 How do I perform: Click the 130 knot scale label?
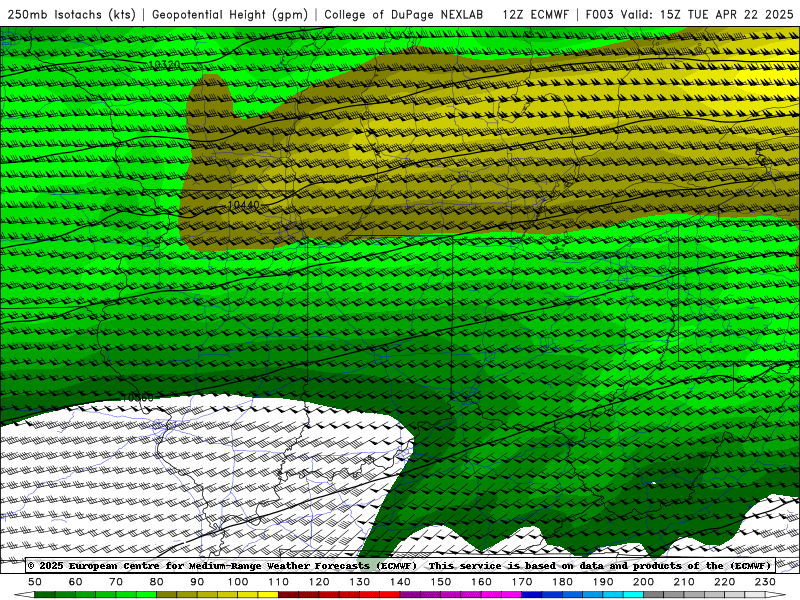[360, 582]
